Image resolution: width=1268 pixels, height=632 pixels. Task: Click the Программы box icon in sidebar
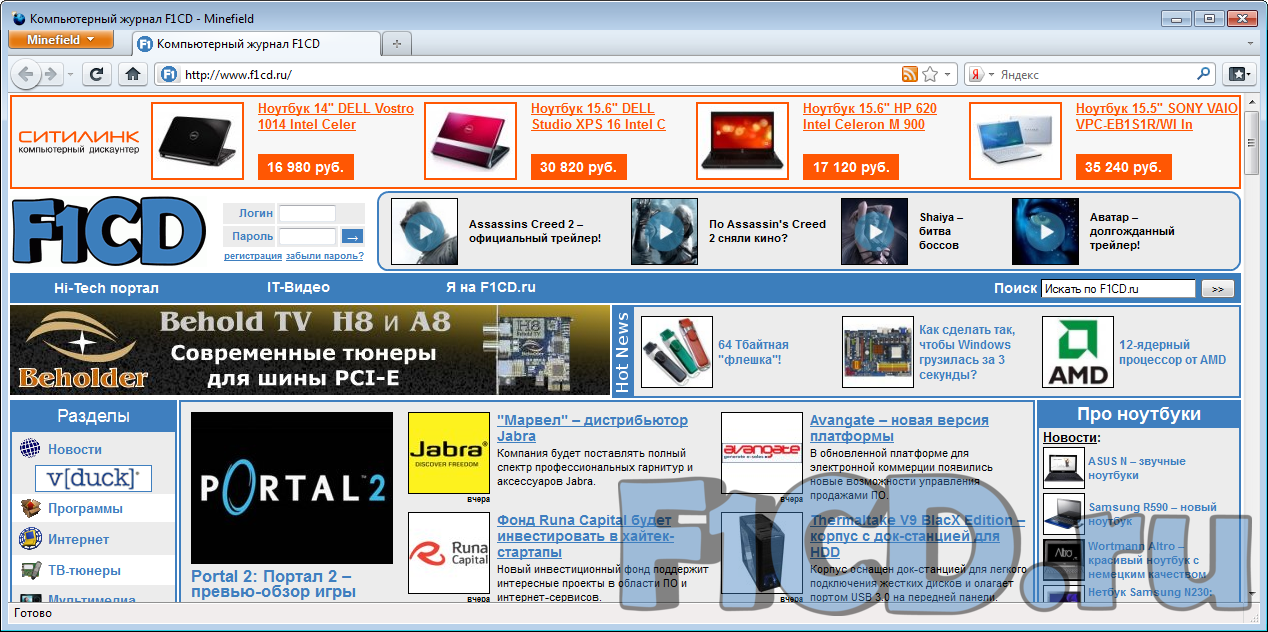coord(30,508)
